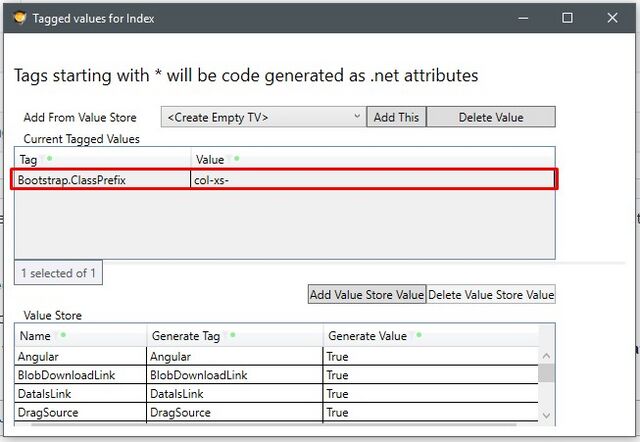Image resolution: width=640 pixels, height=442 pixels.
Task: Select the Bootstrap.ClassPrefix tag cell
Action: pos(102,180)
